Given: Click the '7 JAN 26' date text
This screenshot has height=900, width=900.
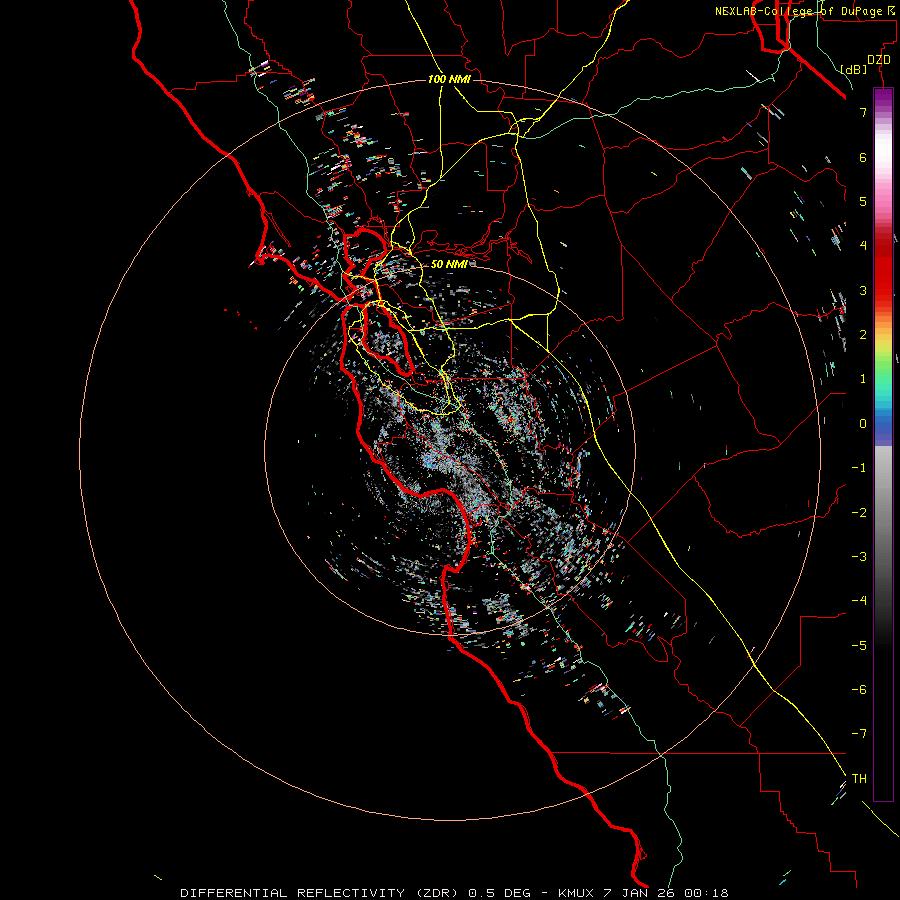Looking at the screenshot, I should pyautogui.click(x=640, y=893).
